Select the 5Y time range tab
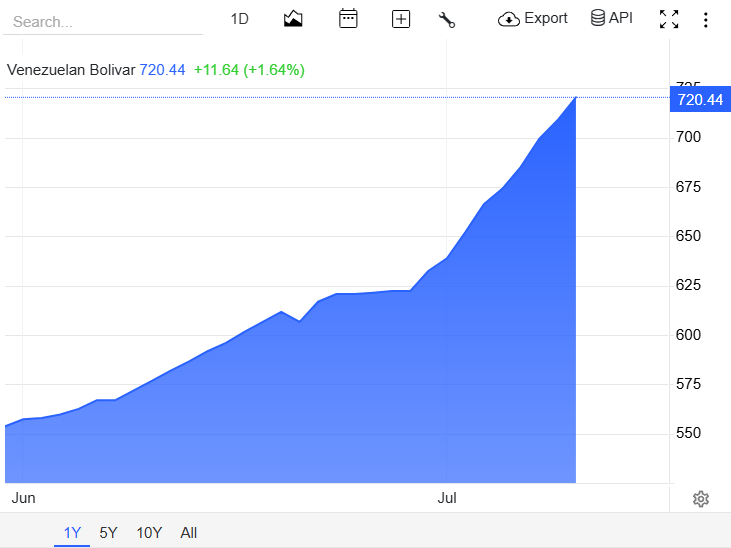The height and width of the screenshot is (548, 731). [x=108, y=532]
